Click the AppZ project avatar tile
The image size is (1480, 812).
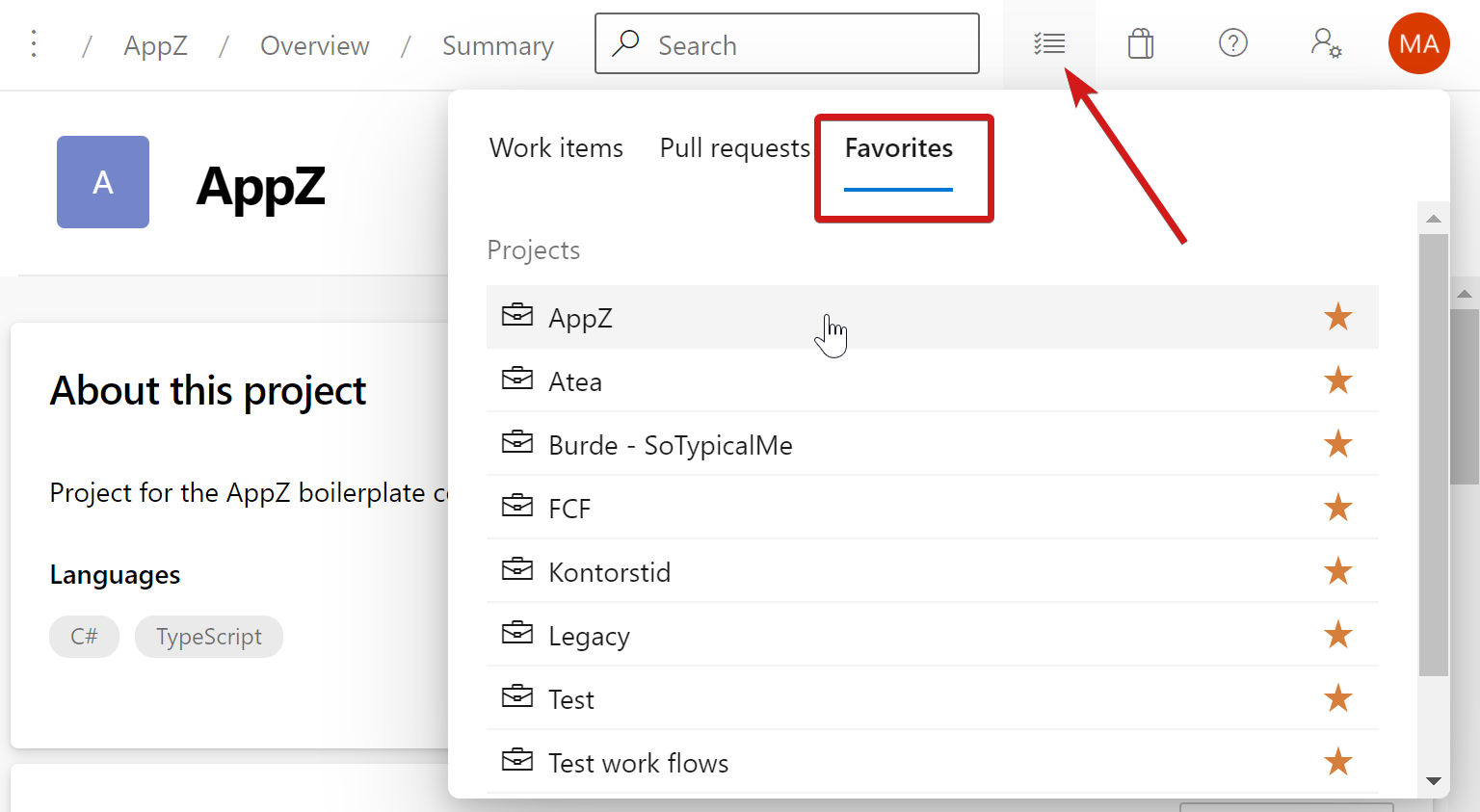click(102, 182)
